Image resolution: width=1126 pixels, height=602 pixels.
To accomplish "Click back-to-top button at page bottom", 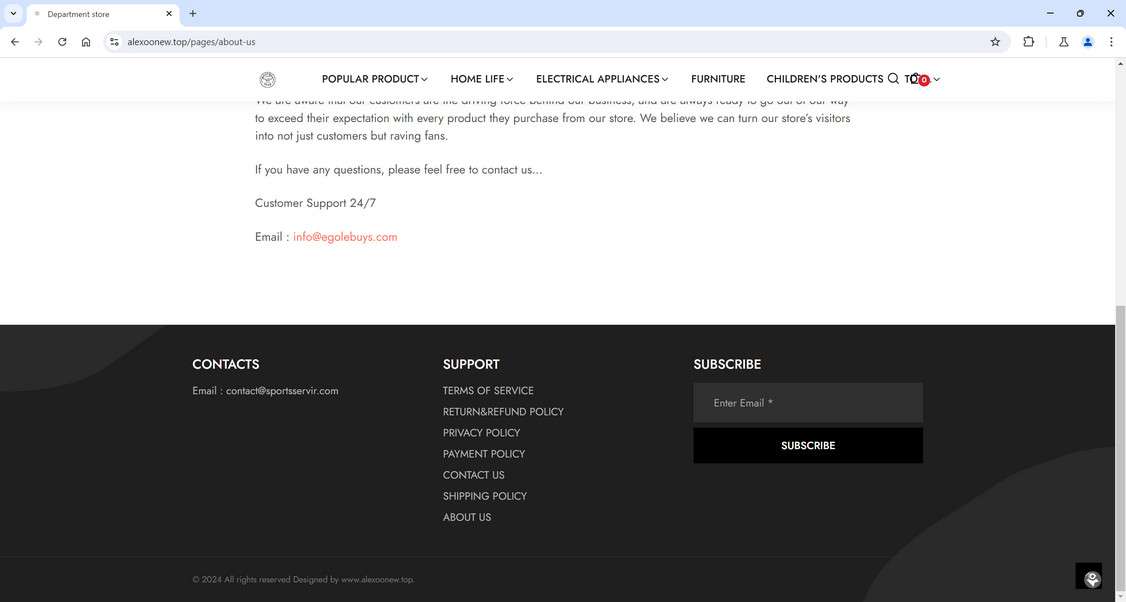I will [1089, 576].
